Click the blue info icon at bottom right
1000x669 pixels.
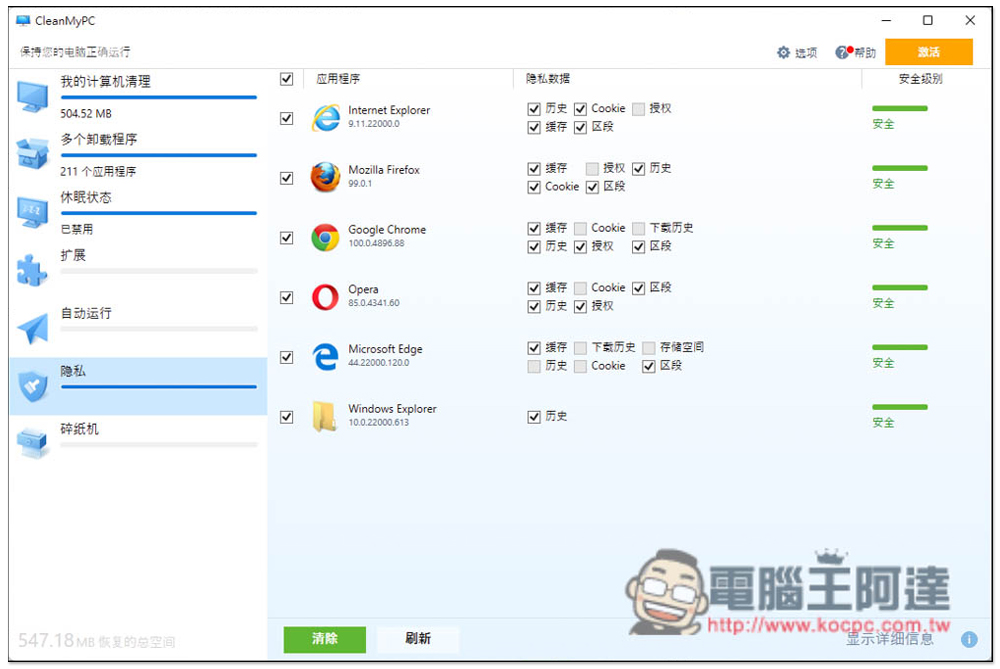click(x=968, y=639)
